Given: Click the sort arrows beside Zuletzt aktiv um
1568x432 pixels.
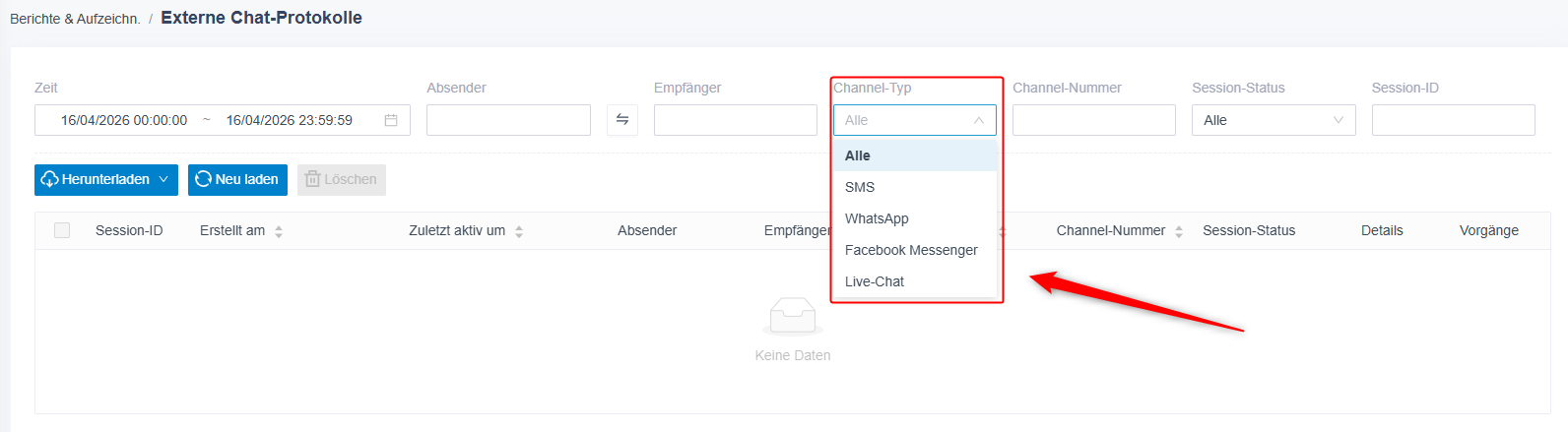Looking at the screenshot, I should click(x=519, y=231).
